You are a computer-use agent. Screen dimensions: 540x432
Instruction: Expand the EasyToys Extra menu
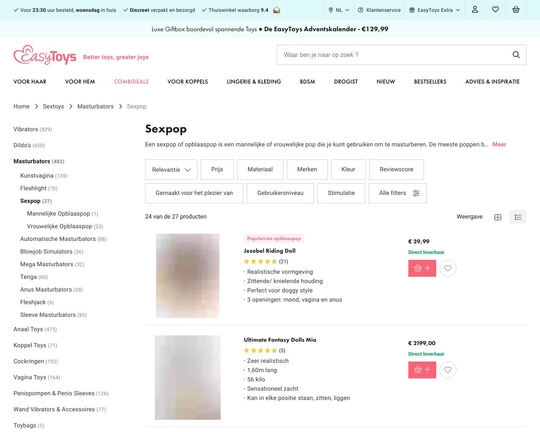(434, 10)
